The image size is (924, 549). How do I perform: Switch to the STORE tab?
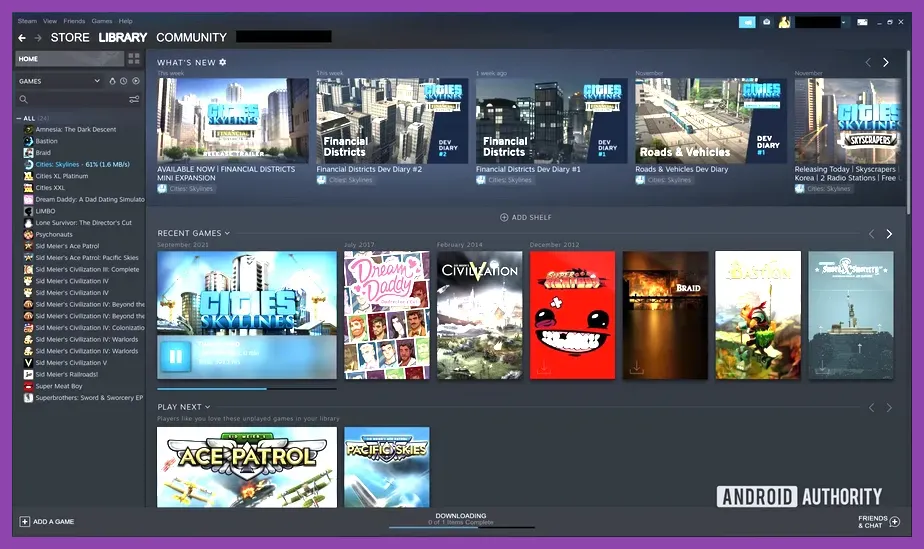click(70, 38)
